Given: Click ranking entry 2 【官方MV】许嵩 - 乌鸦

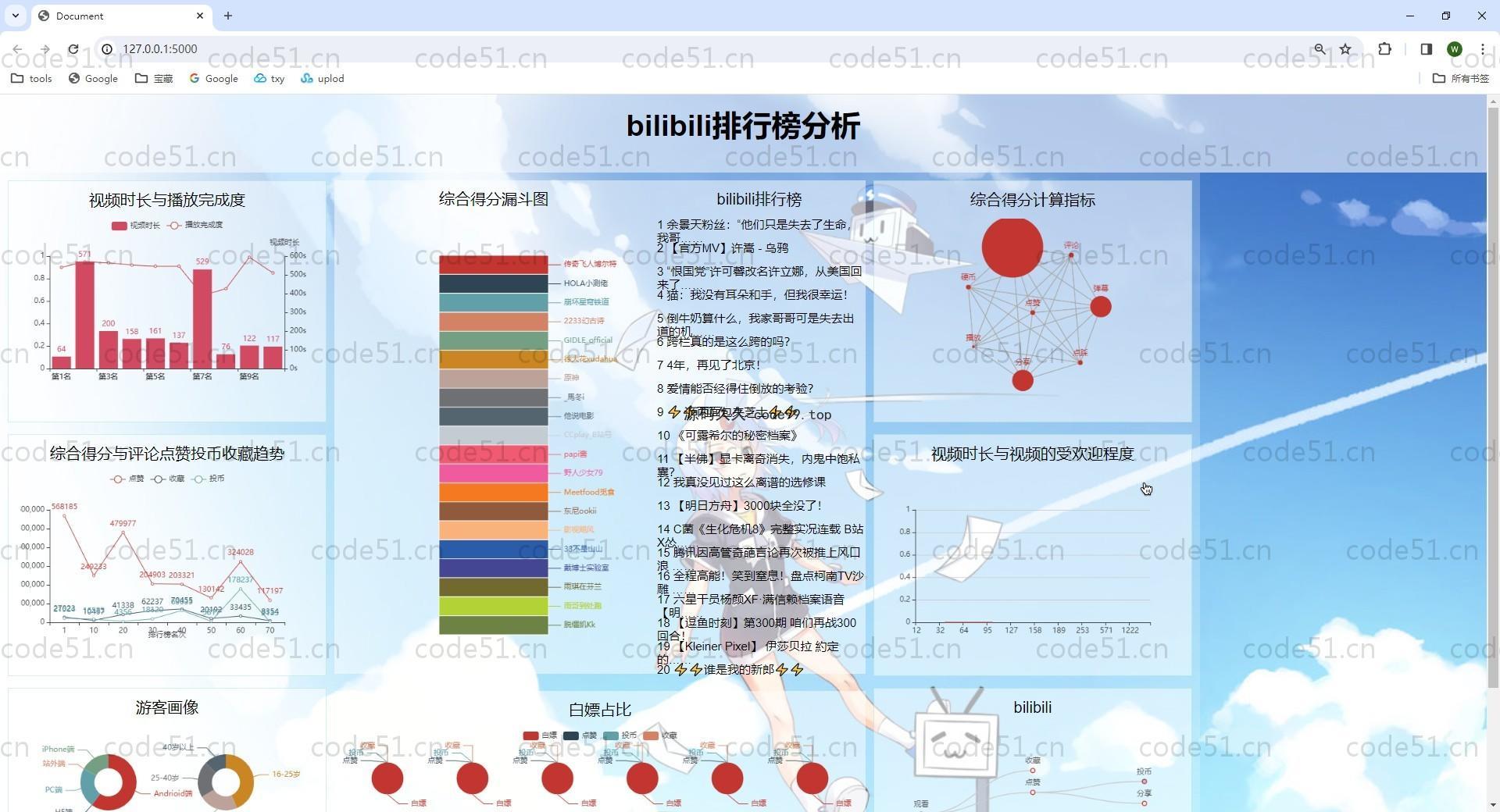Looking at the screenshot, I should (x=723, y=248).
